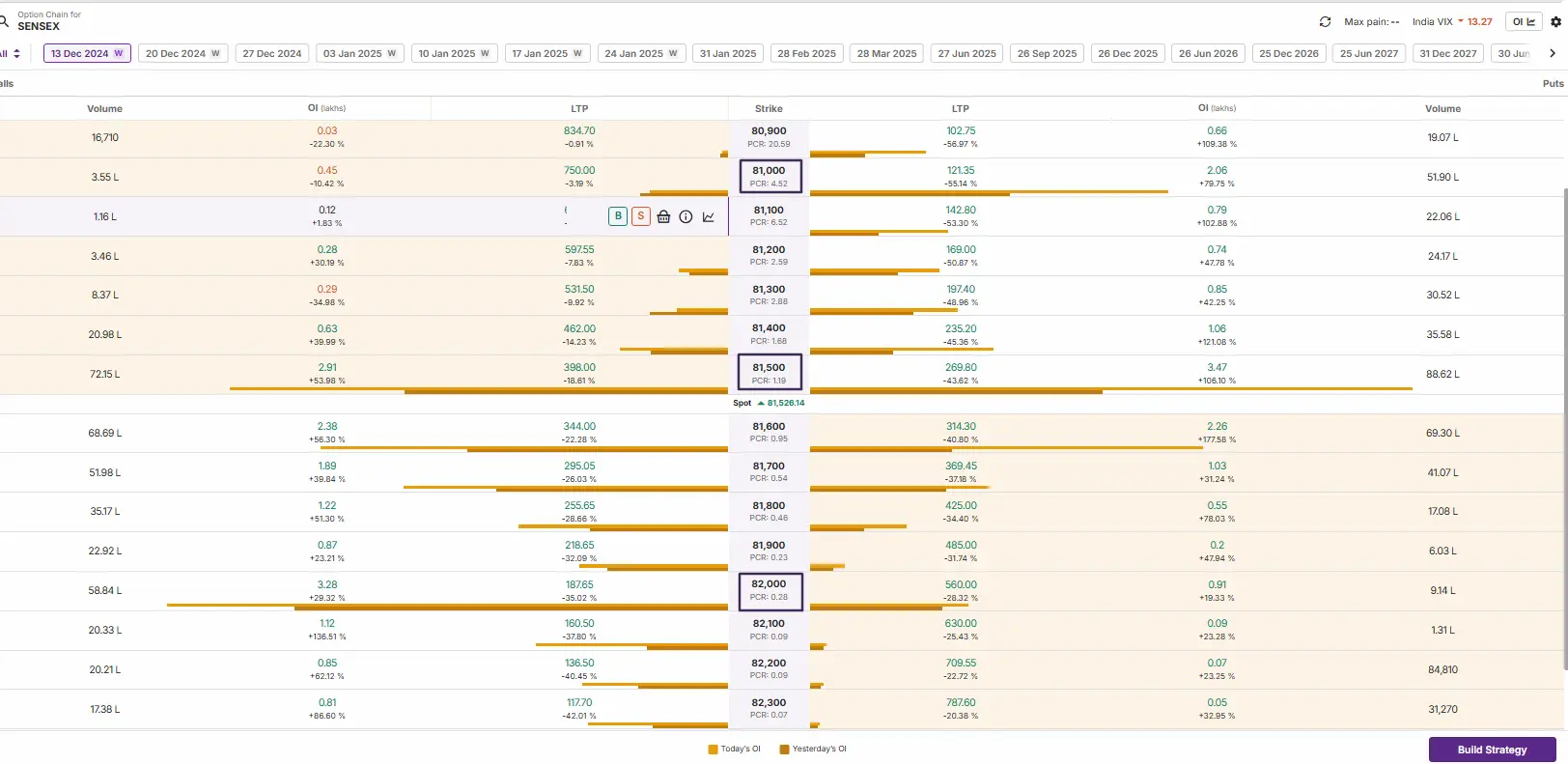Select 20 Dec 2024 expiry tab
Viewport: 1568px width, 764px height.
coord(182,53)
